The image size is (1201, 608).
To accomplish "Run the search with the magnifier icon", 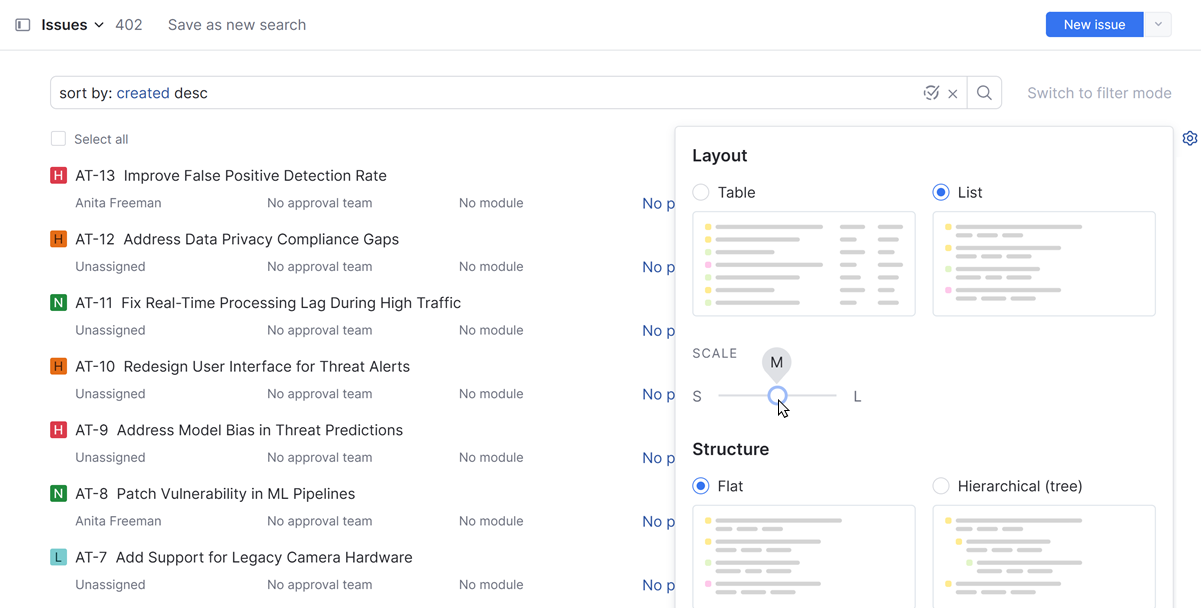I will pos(984,93).
